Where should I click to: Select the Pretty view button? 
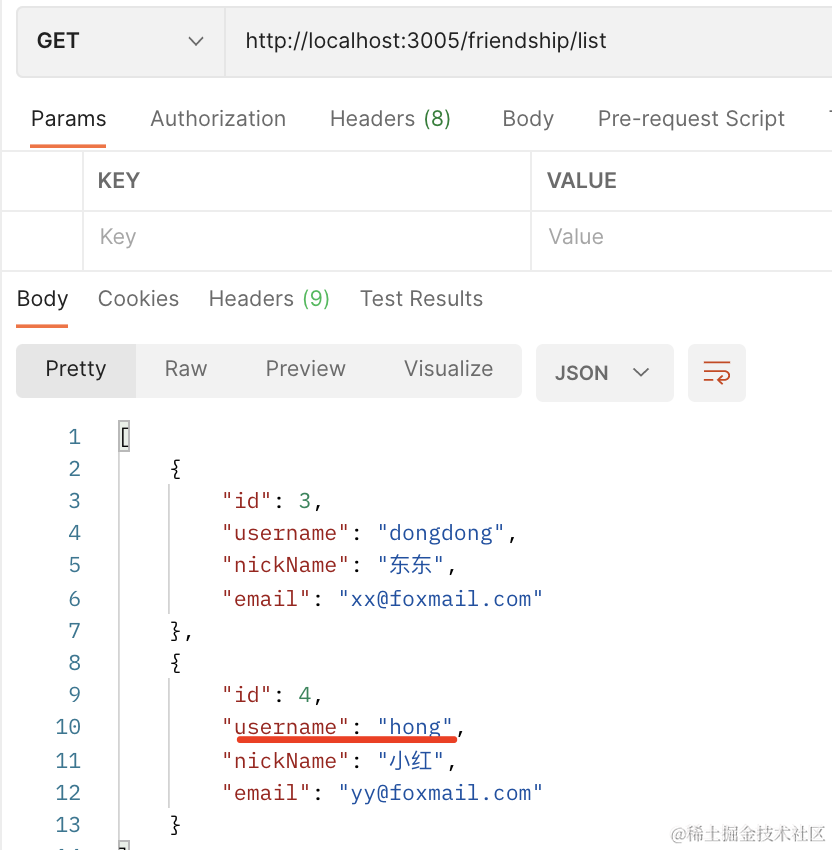click(76, 369)
